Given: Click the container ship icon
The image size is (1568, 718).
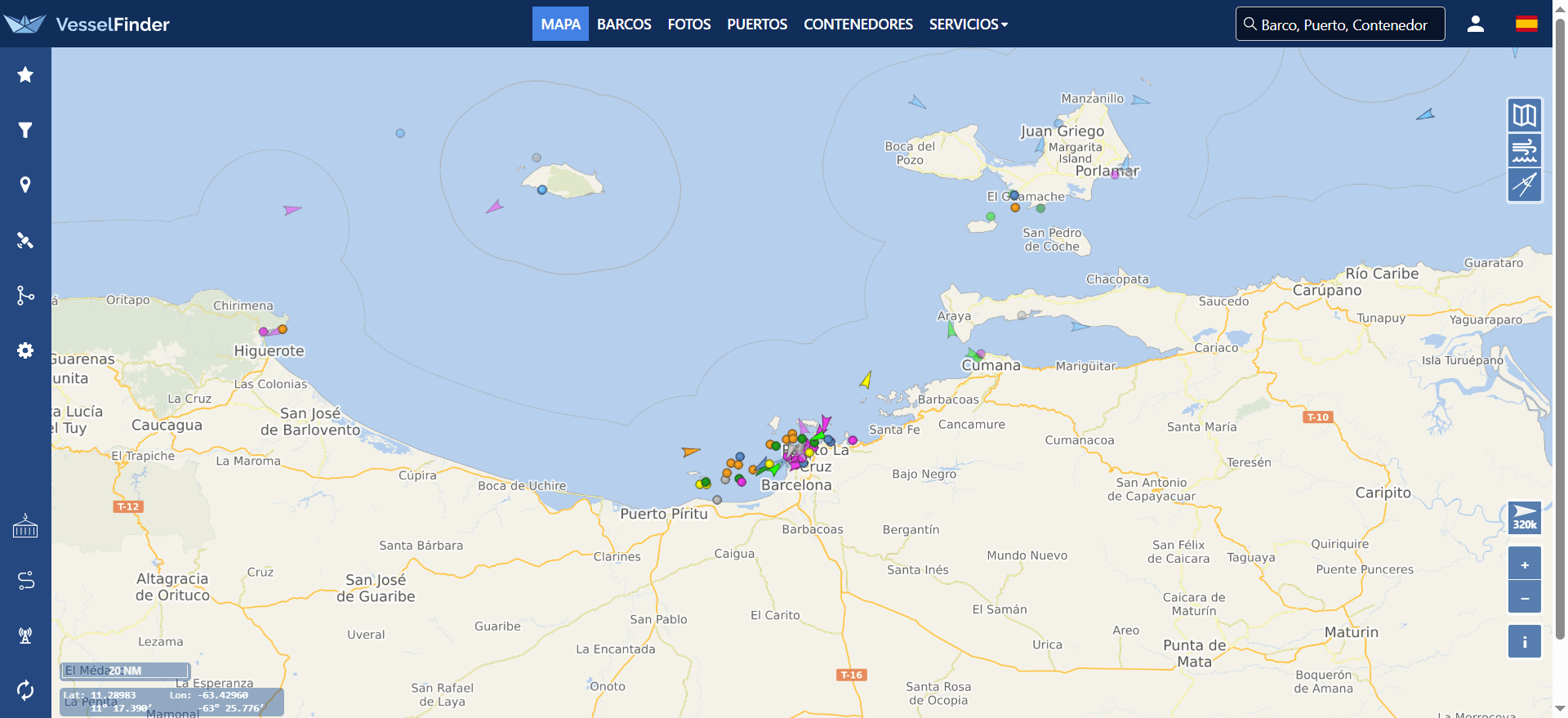Looking at the screenshot, I should [x=25, y=526].
